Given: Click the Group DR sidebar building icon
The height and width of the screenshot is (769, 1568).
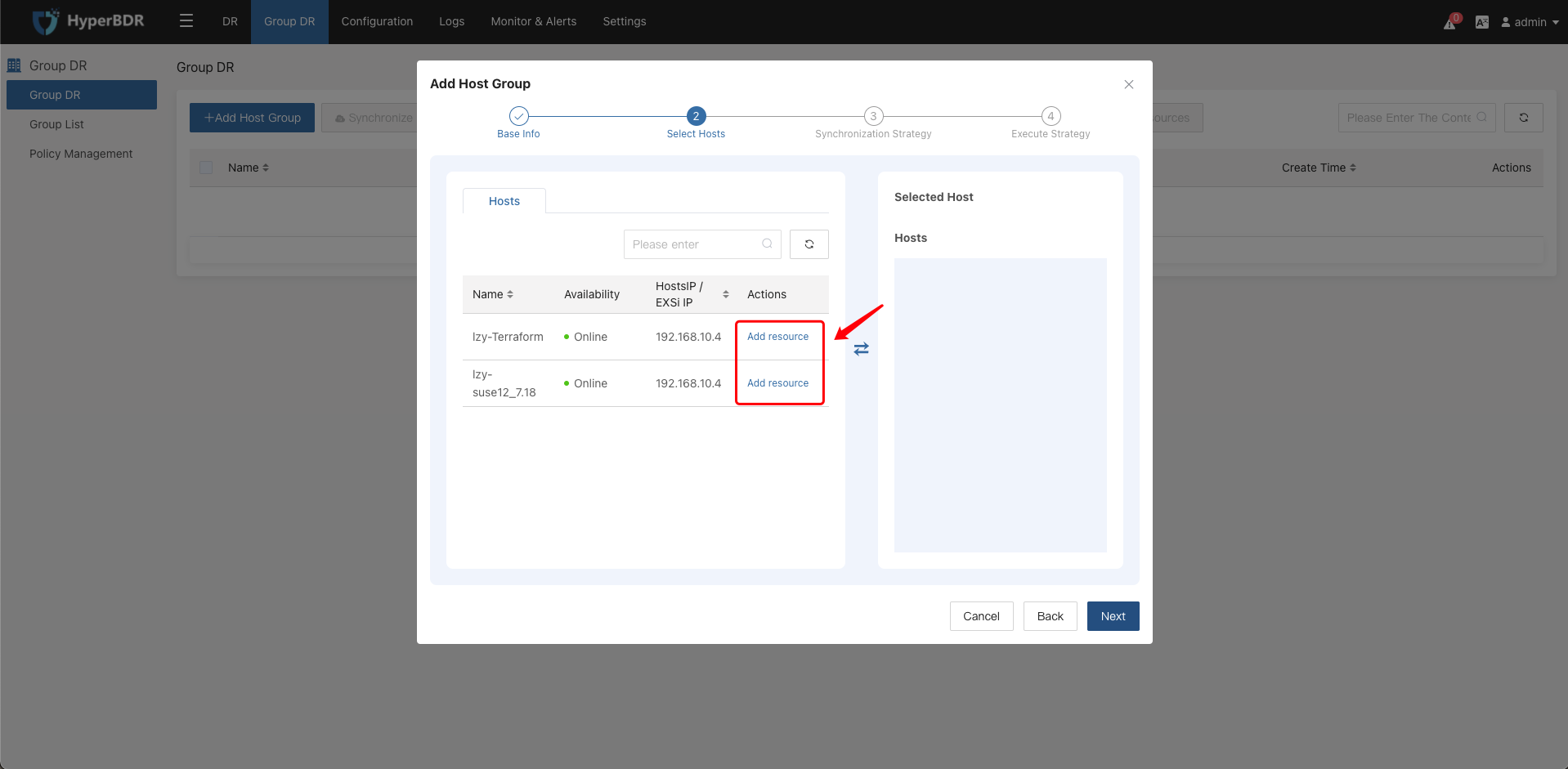Looking at the screenshot, I should (x=14, y=65).
